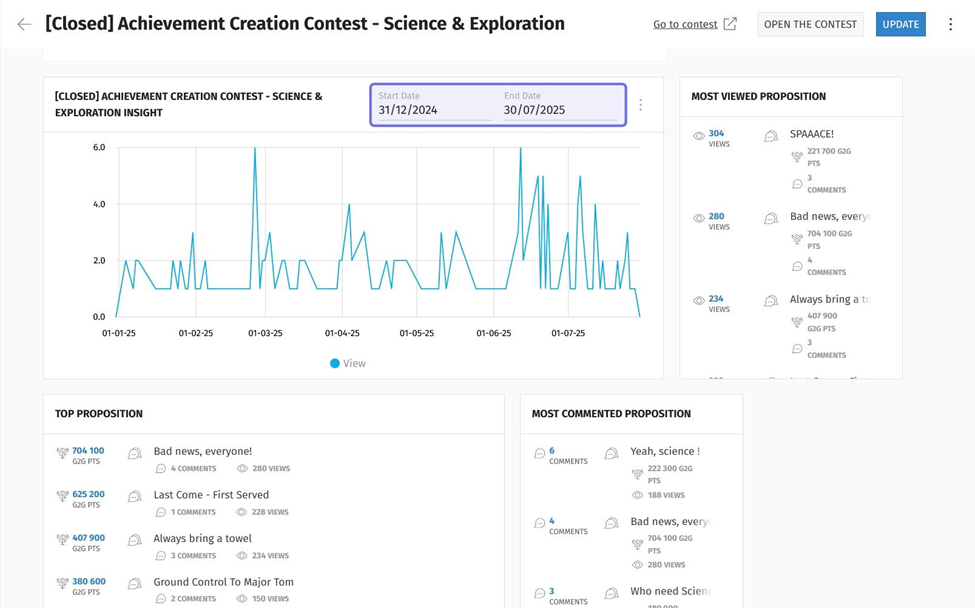The image size is (975, 608).
Task: Toggle the View series in chart legend
Action: [348, 363]
